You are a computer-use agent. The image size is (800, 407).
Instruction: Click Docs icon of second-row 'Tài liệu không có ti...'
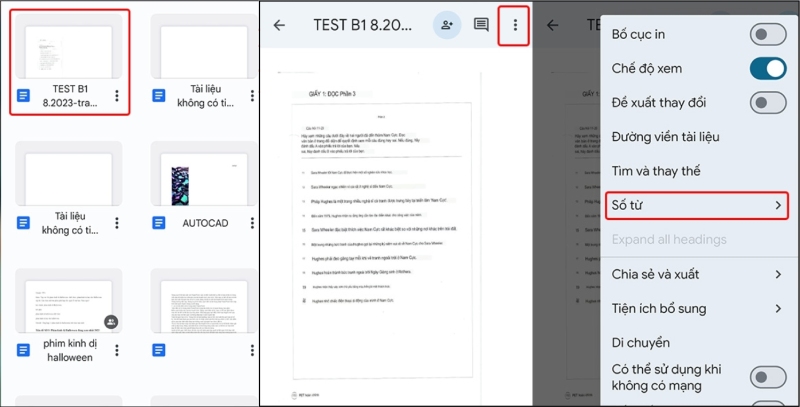[23, 223]
